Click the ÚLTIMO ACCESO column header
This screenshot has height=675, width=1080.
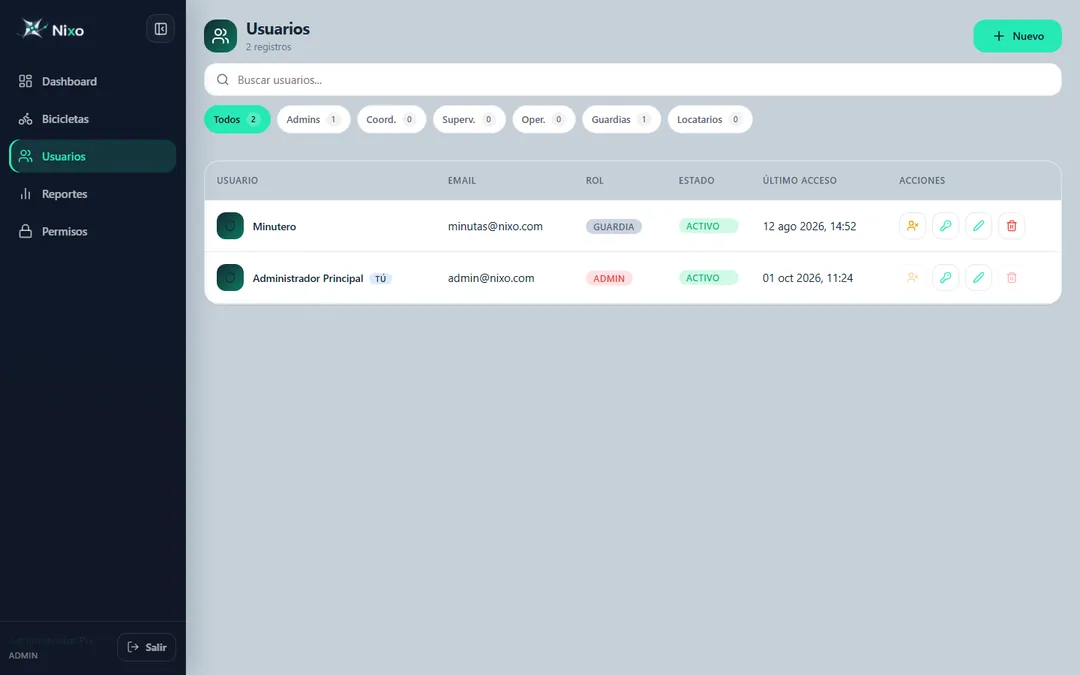point(800,180)
